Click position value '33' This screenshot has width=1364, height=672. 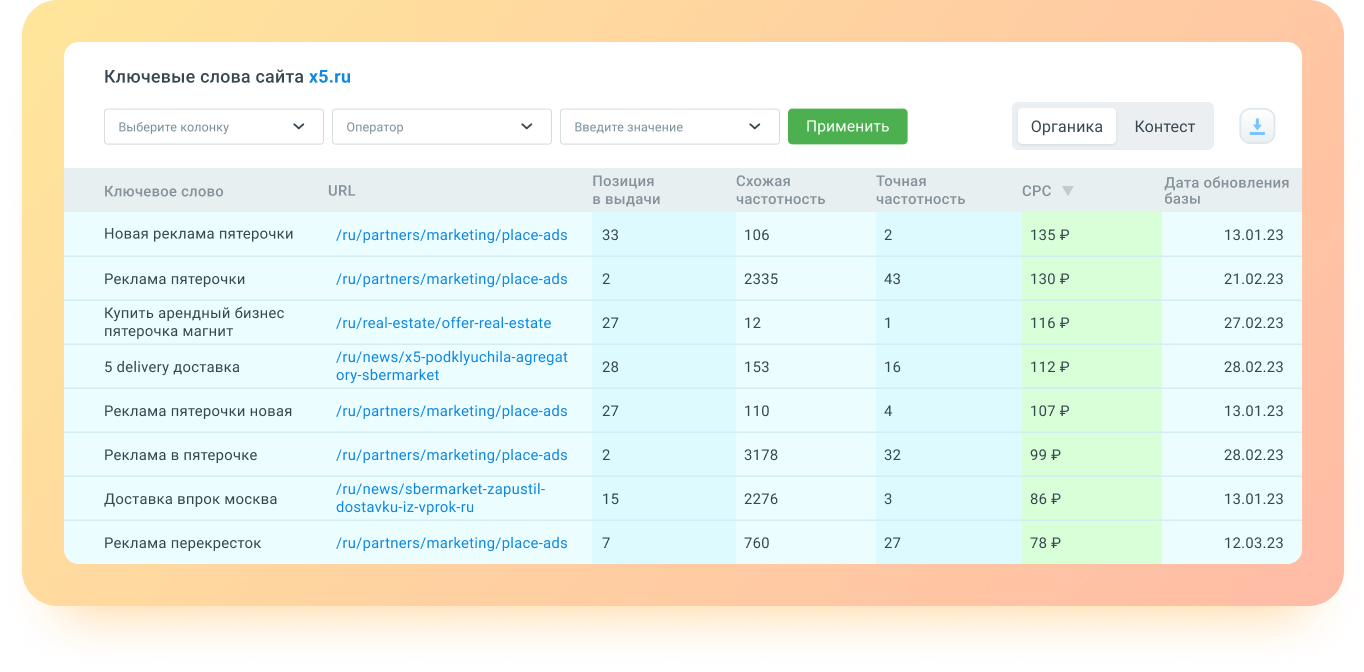(x=611, y=235)
